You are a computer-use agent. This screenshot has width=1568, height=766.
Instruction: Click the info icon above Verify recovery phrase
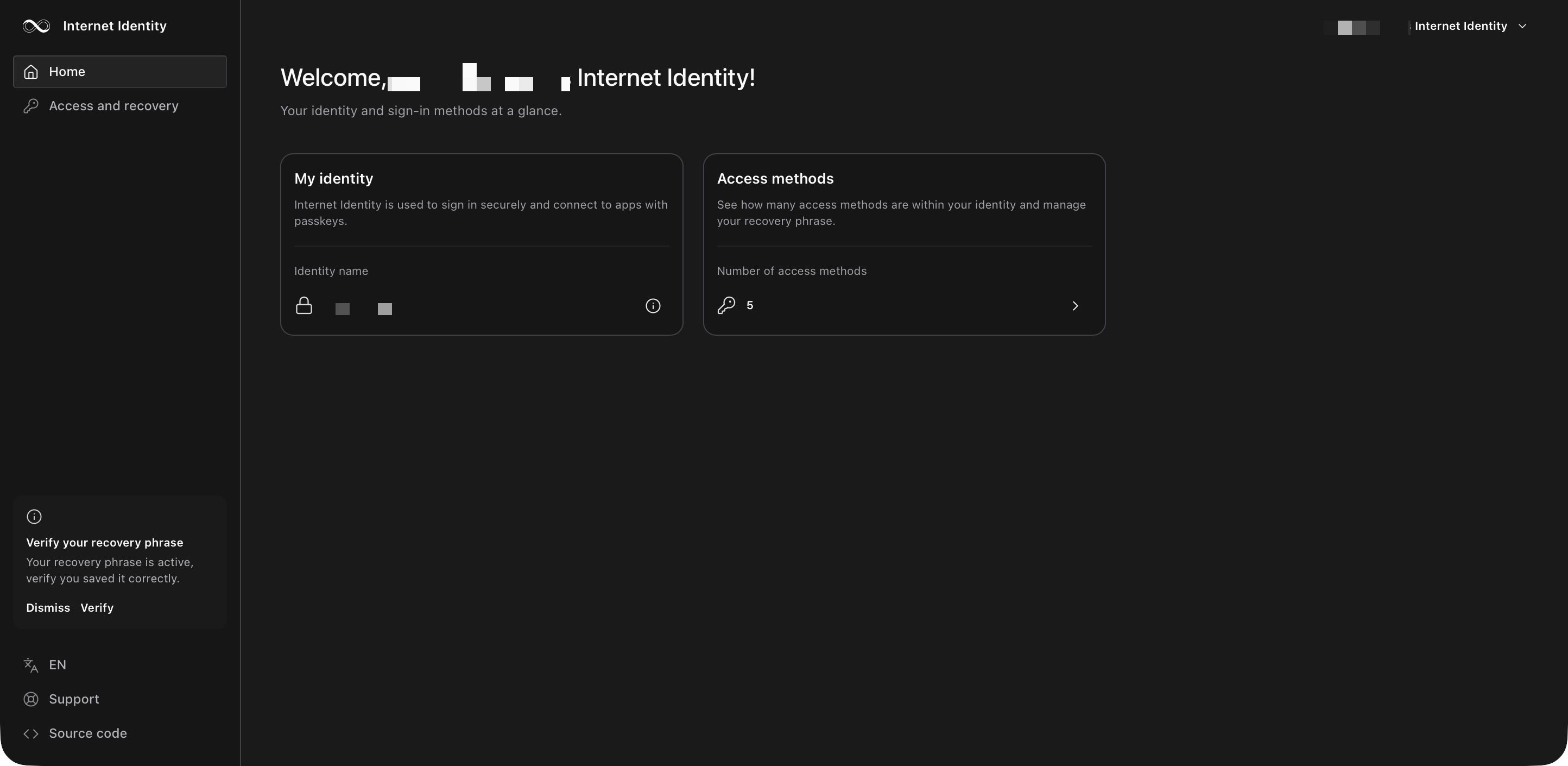click(34, 517)
